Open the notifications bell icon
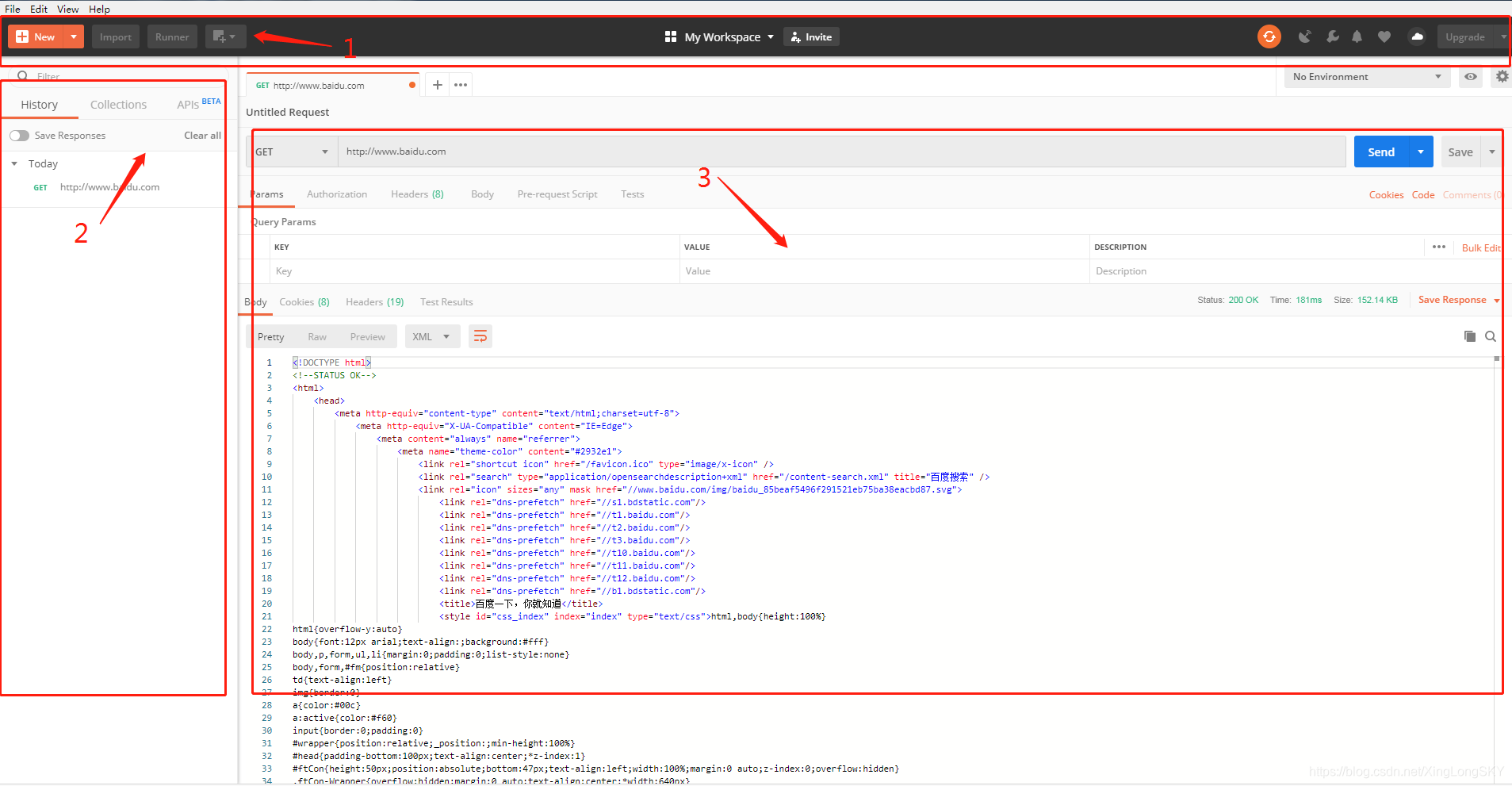Viewport: 1512px width, 786px height. 1357,36
